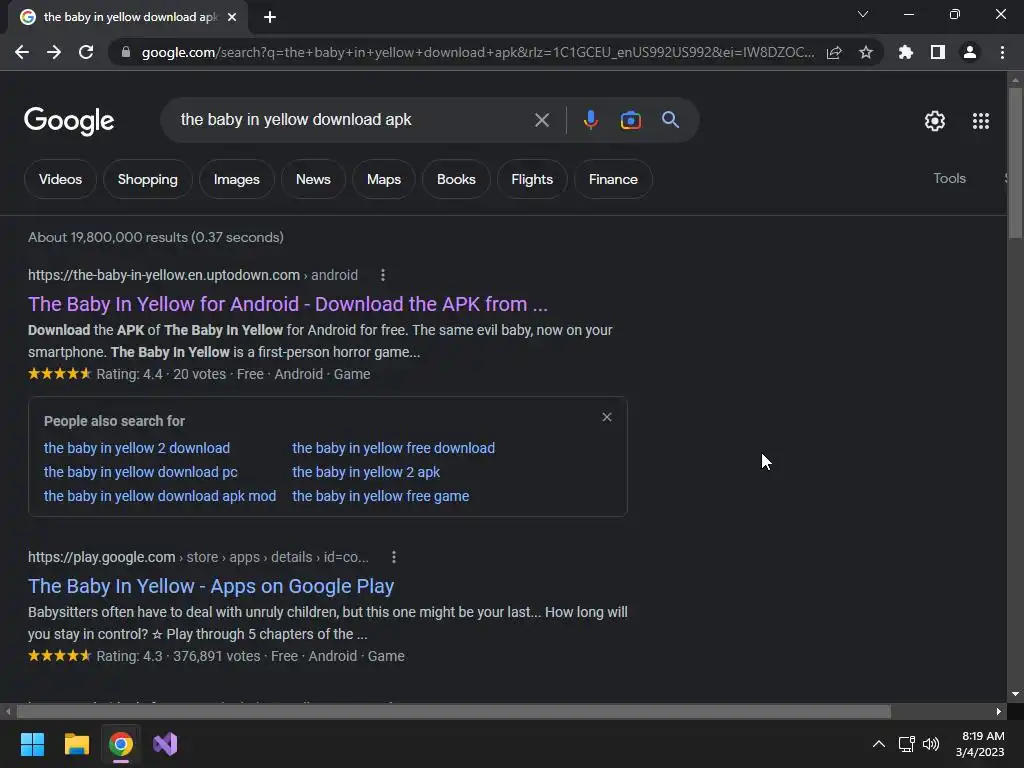Viewport: 1024px width, 768px height.
Task: Open Windows Start menu
Action: click(32, 744)
